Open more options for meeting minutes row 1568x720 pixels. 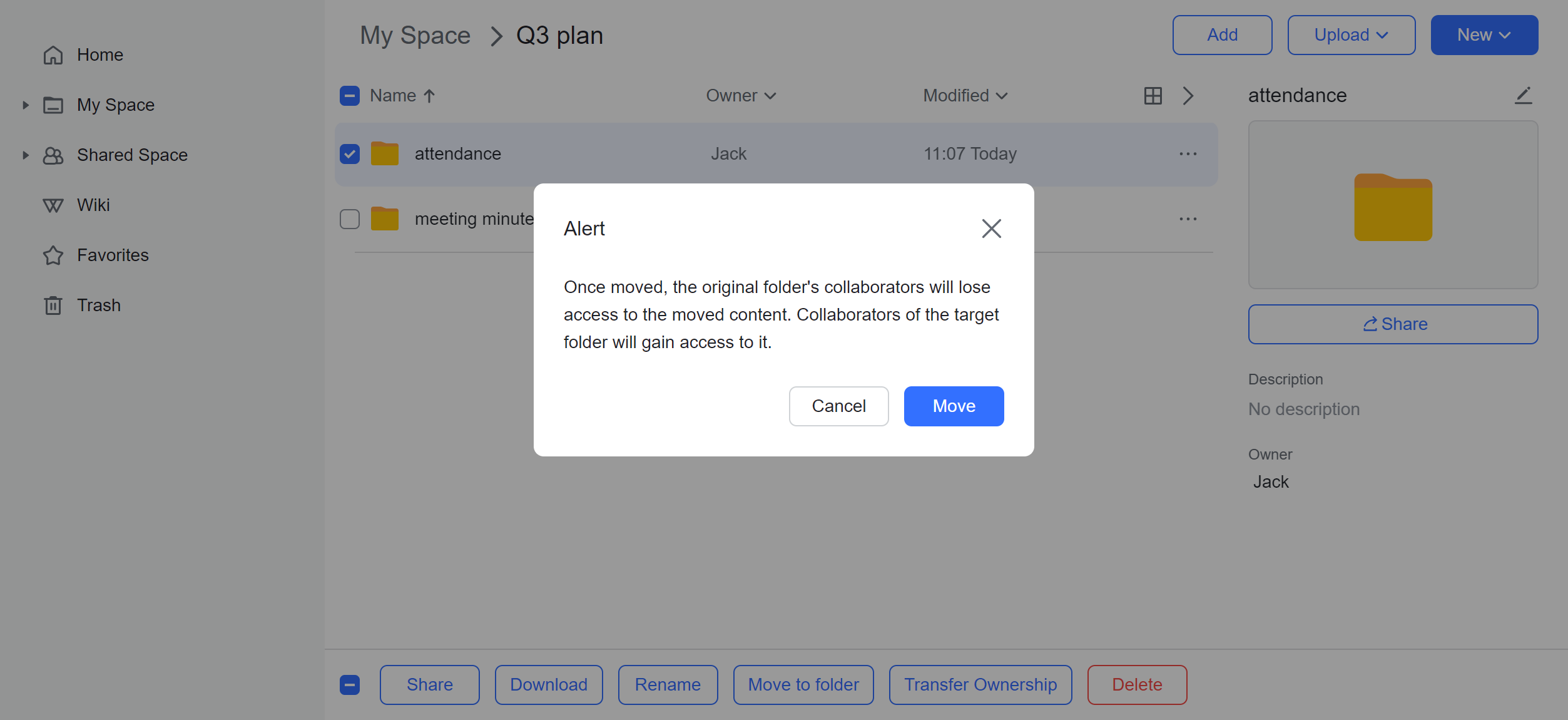tap(1188, 219)
